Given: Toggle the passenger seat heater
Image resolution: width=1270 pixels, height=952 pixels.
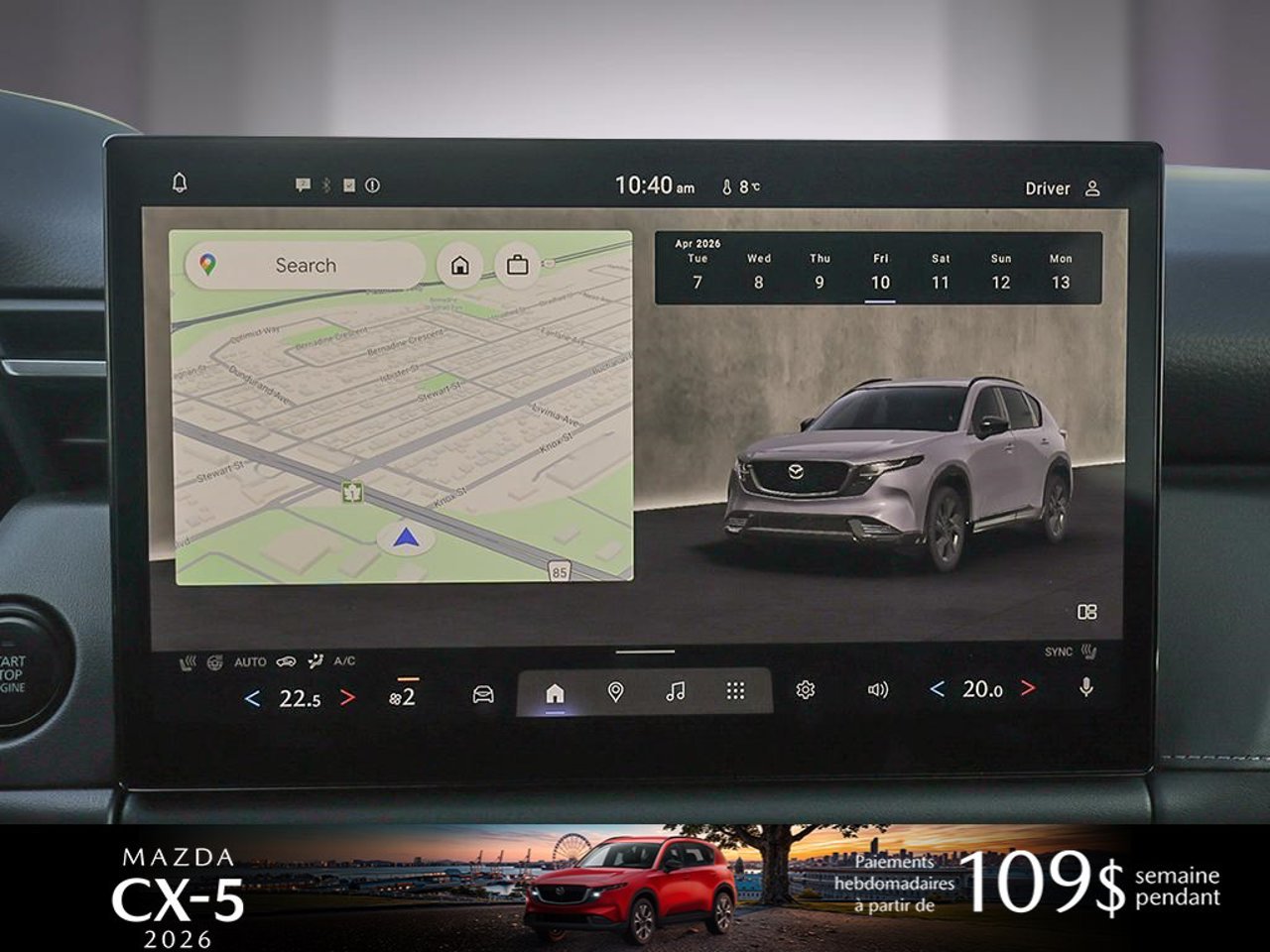Looking at the screenshot, I should pyautogui.click(x=1089, y=652).
